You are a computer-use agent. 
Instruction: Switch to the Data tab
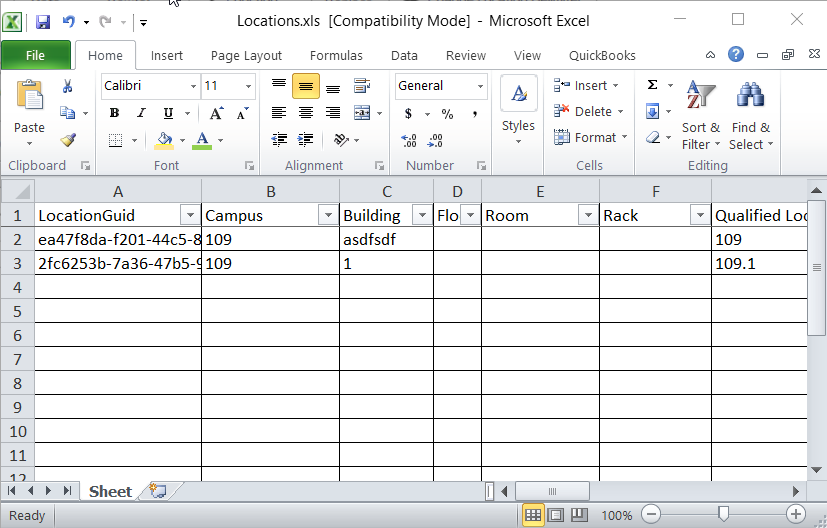[405, 55]
